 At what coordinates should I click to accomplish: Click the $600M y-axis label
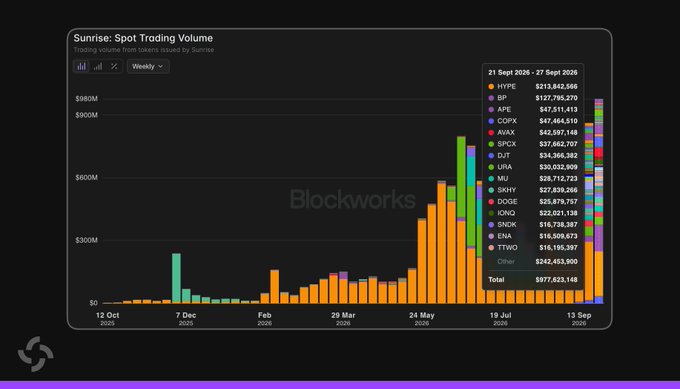click(86, 178)
